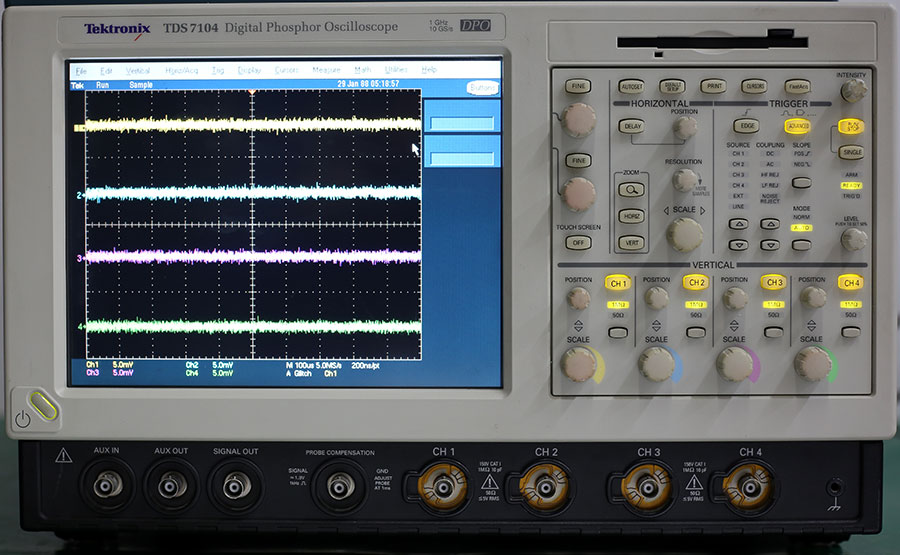The image size is (900, 555).
Task: Click the trigger SOURCE up arrow
Action: (738, 224)
